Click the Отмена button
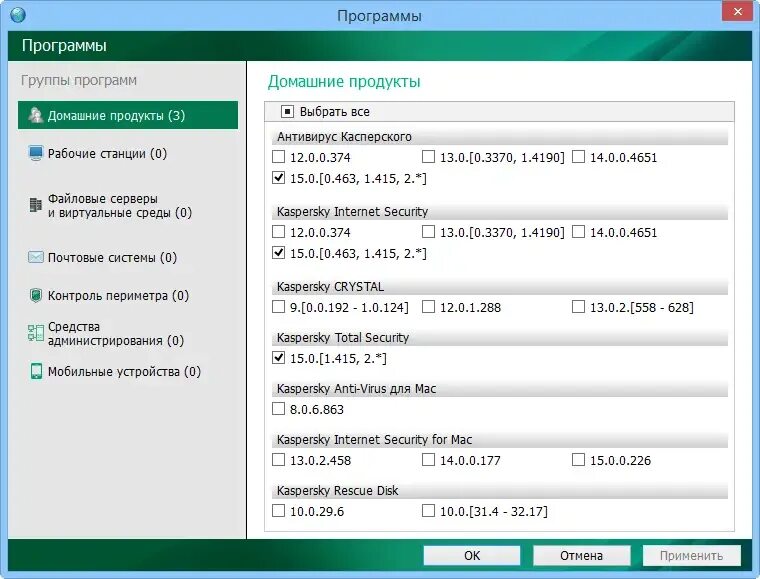760x579 pixels. click(581, 555)
